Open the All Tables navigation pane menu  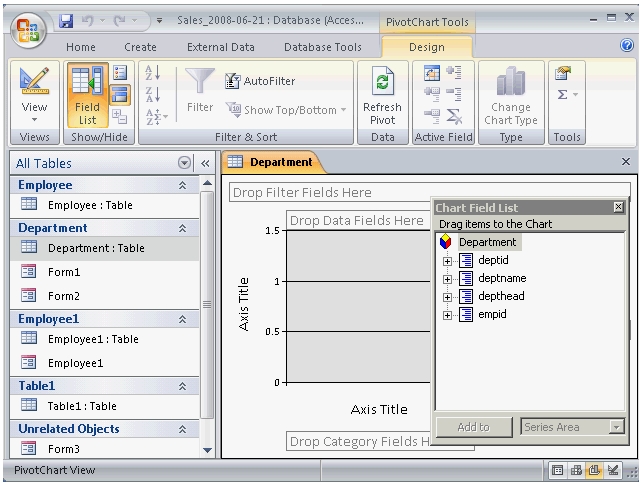tap(184, 163)
